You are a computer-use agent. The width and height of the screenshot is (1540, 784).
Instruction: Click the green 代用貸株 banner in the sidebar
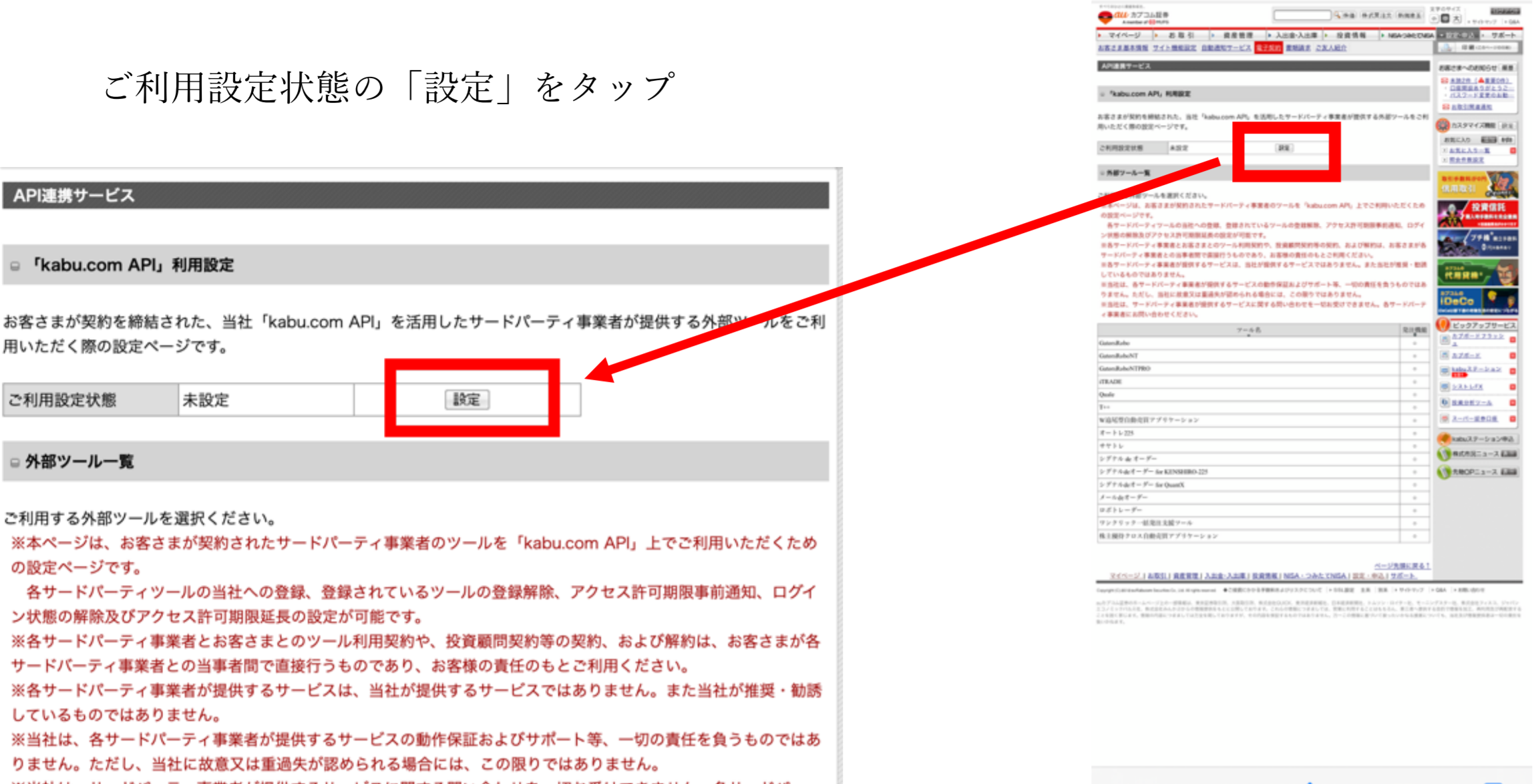pyautogui.click(x=1478, y=272)
